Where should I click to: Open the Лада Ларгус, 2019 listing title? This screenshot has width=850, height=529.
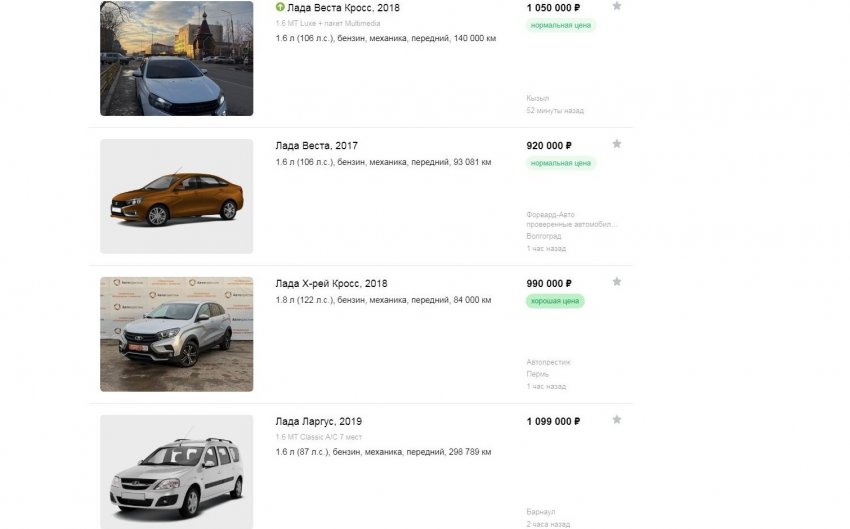(x=319, y=421)
